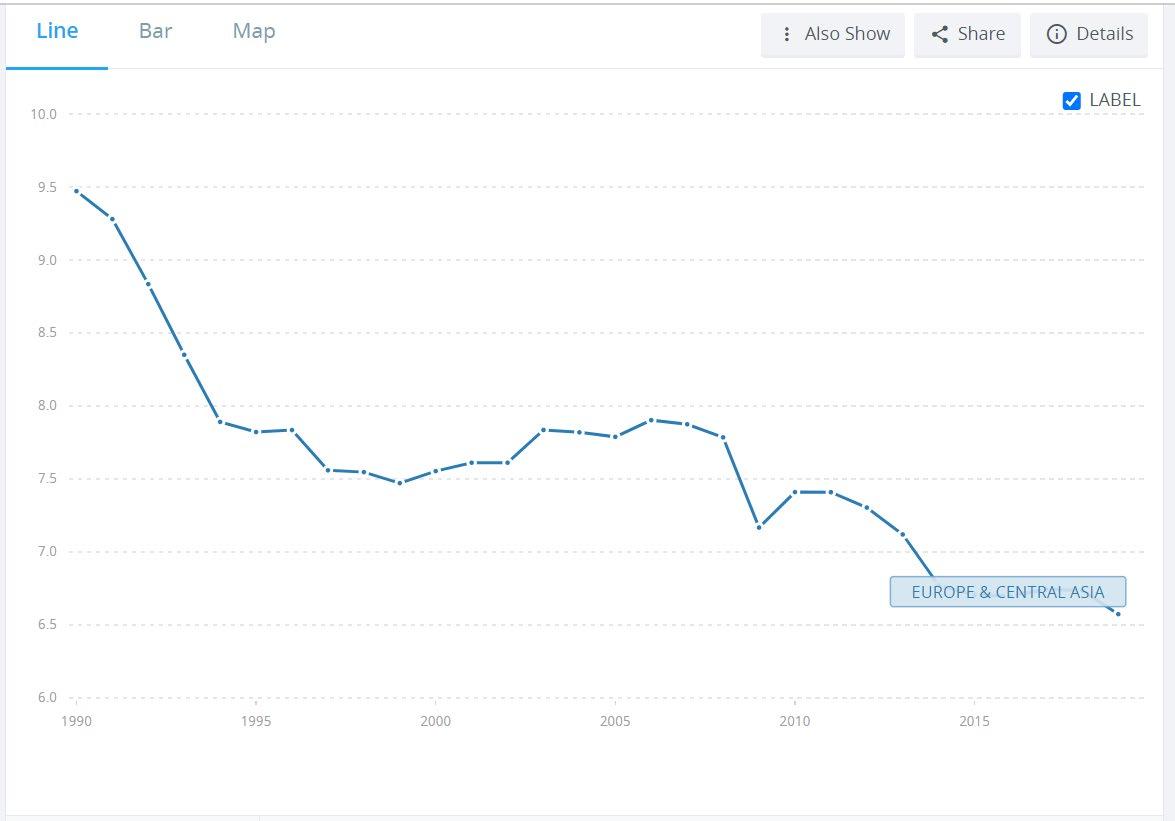The image size is (1175, 821).
Task: Uncheck the LABEL checkbox
Action: pyautogui.click(x=1072, y=100)
